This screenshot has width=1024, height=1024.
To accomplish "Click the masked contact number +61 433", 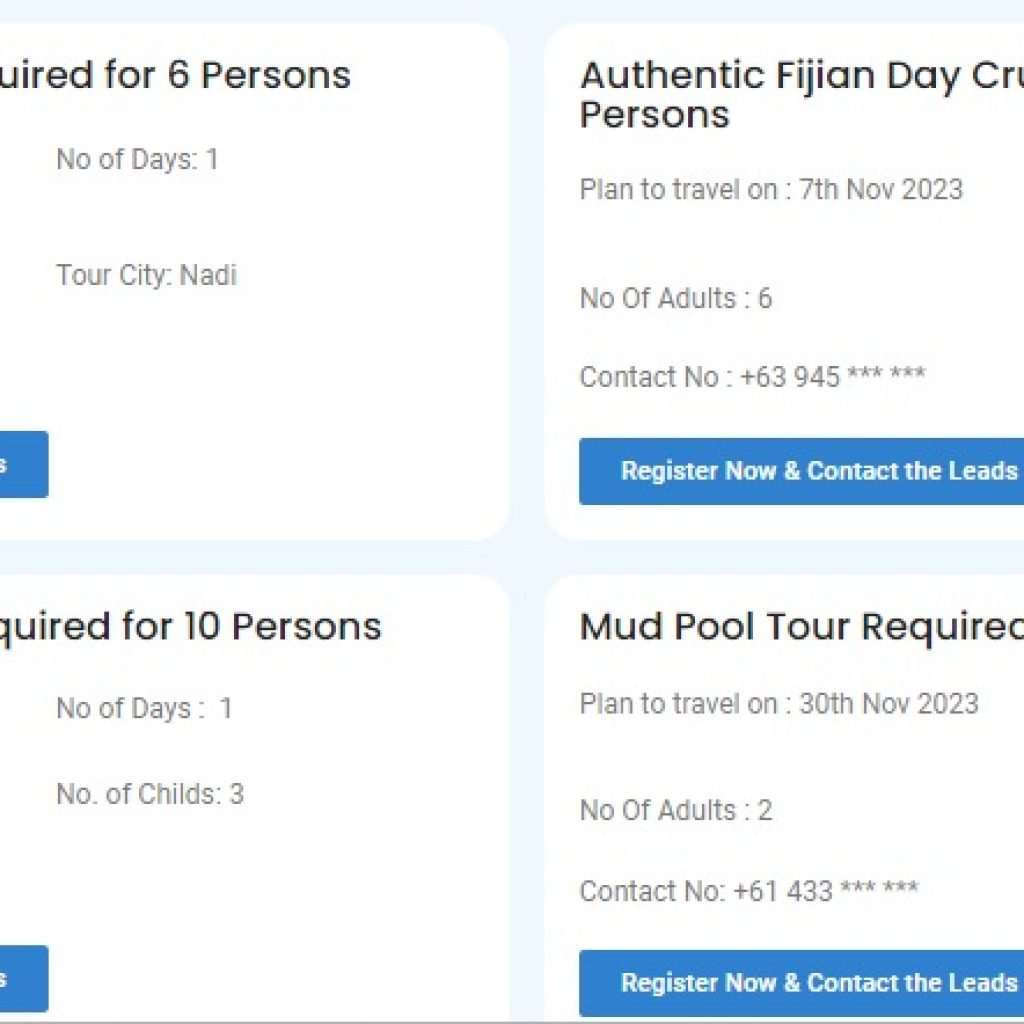I will tap(748, 890).
